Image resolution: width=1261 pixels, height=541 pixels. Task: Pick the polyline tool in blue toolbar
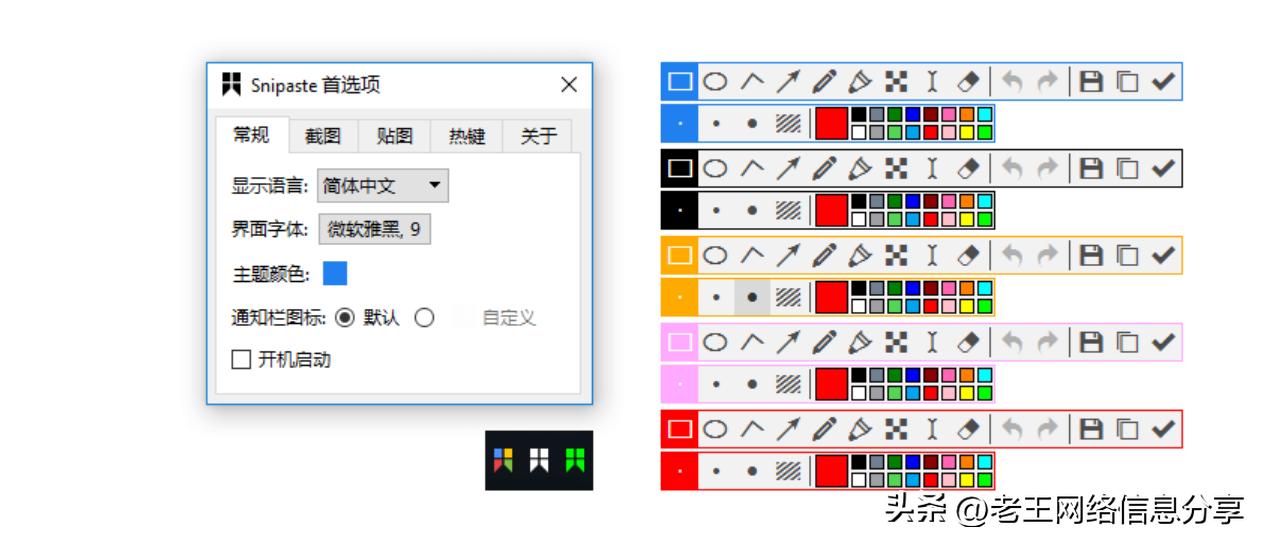click(751, 82)
